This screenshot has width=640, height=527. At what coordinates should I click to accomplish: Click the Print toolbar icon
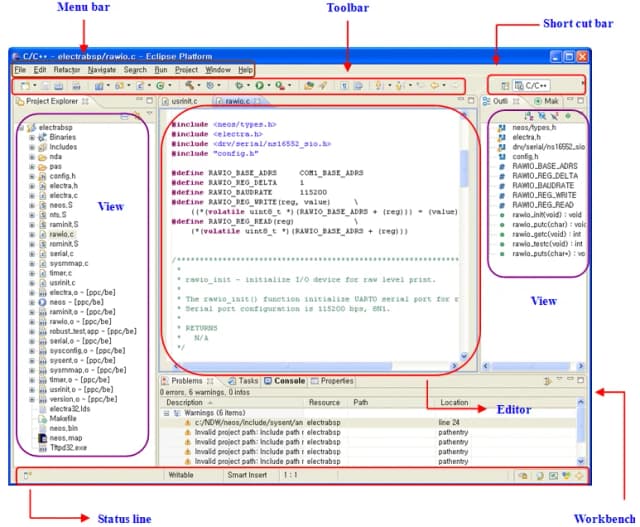(76, 86)
